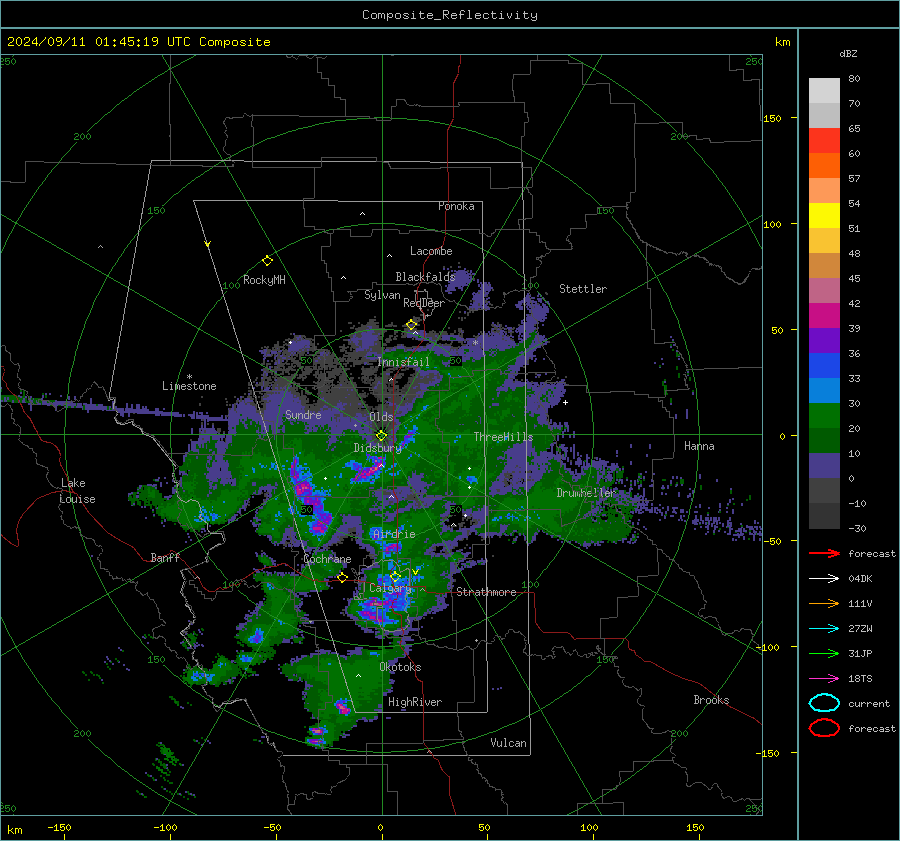Click the Brooks town label
The width and height of the screenshot is (900, 841).
coord(711,700)
